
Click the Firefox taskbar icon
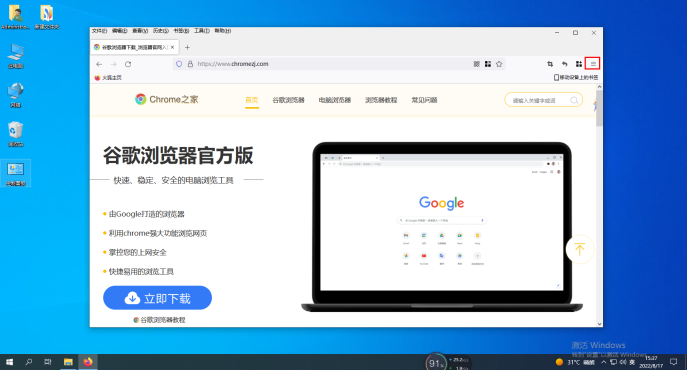pos(88,362)
